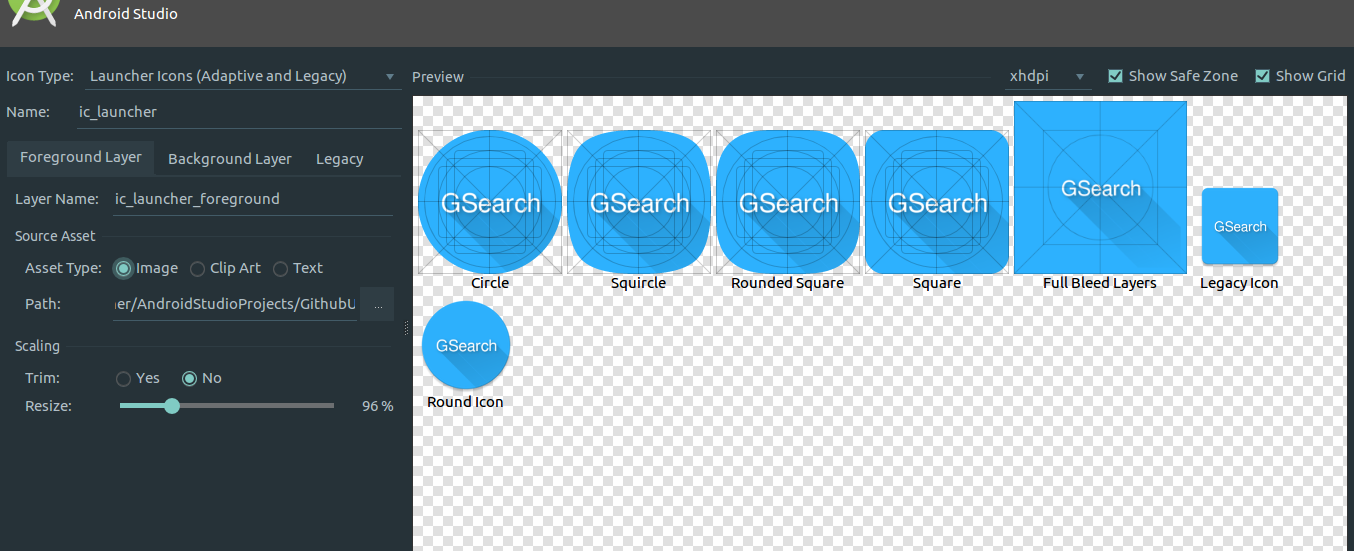Image resolution: width=1354 pixels, height=551 pixels.
Task: Switch to the Background Layer tab
Action: pos(230,159)
